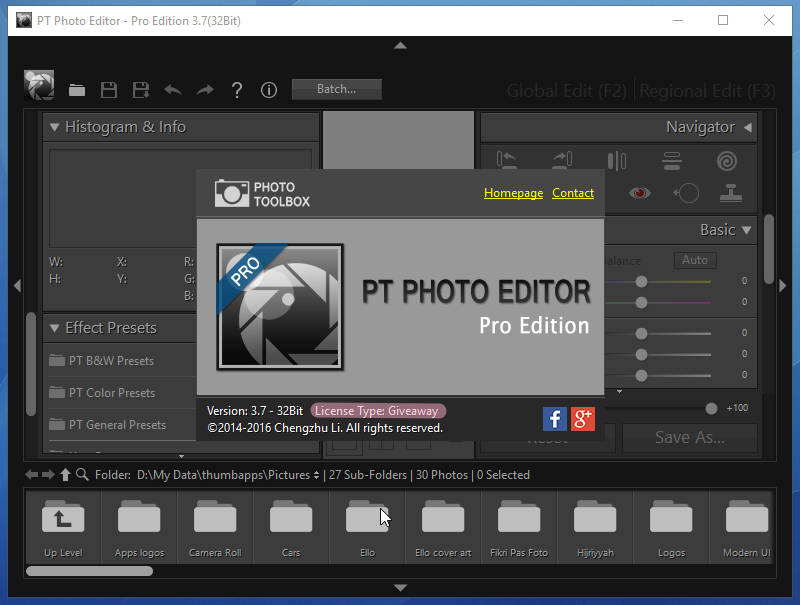Click the Open folder icon in toolbar
This screenshot has height=605, width=800.
pyautogui.click(x=77, y=90)
